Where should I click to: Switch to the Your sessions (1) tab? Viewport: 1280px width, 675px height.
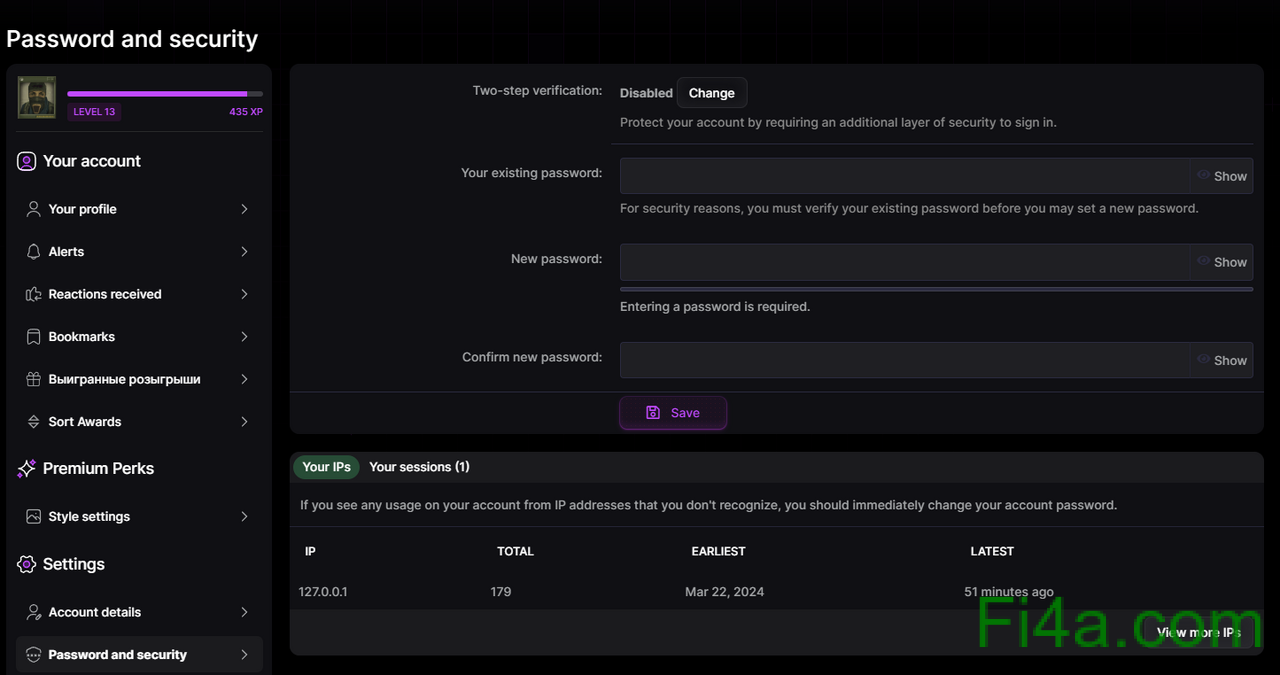point(419,467)
